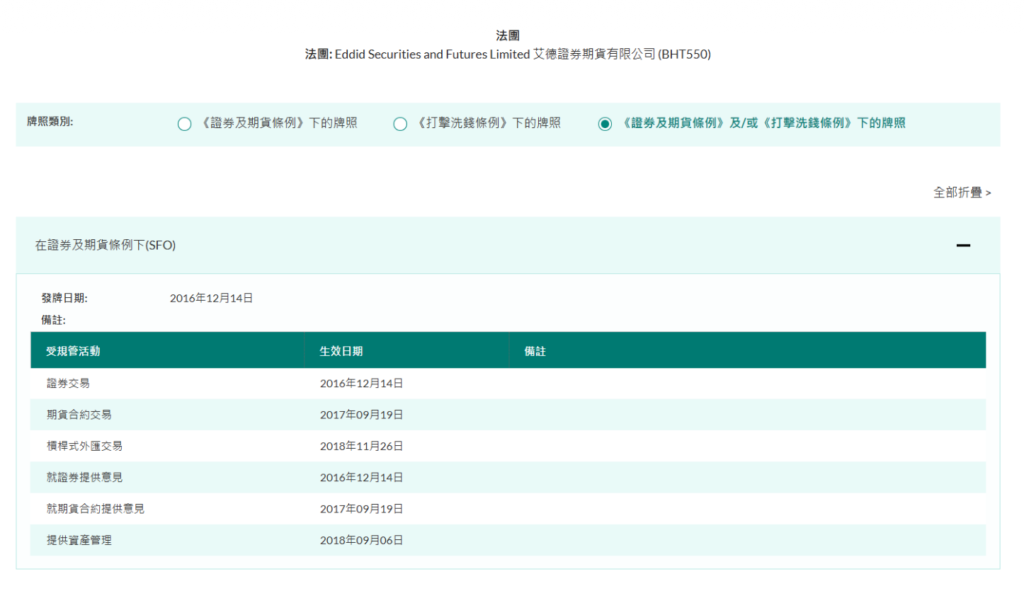Click the 備註 table column header

(x=535, y=352)
